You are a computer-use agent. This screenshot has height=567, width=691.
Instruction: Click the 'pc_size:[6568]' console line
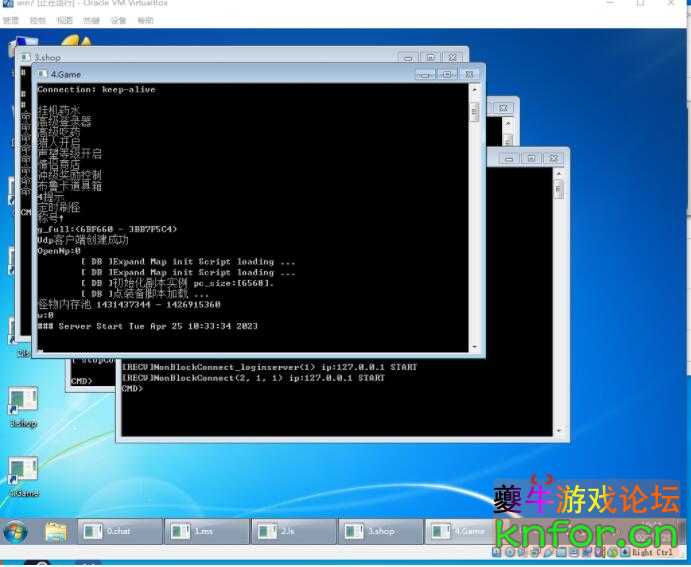[x=177, y=283]
